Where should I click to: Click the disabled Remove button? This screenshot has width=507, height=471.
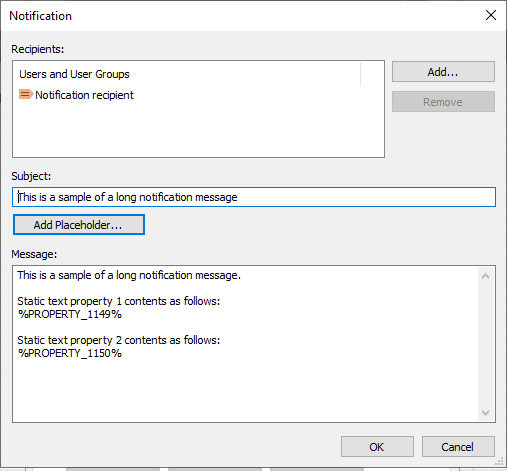click(x=443, y=102)
